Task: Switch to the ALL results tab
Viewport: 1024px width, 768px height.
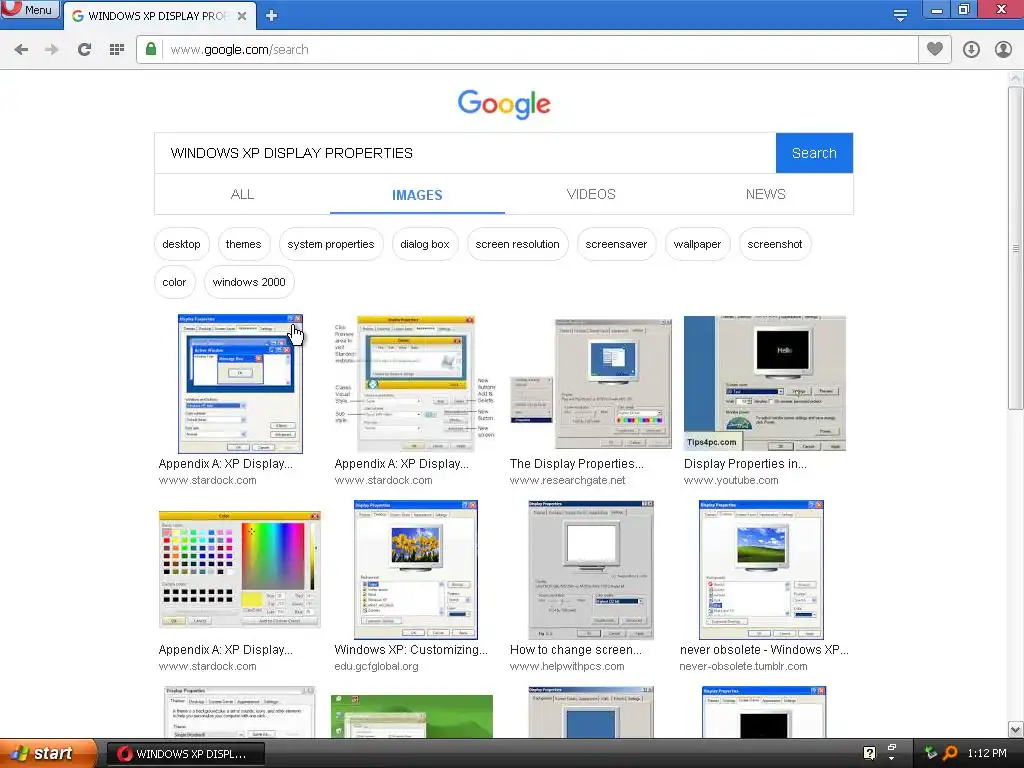Action: point(242,194)
